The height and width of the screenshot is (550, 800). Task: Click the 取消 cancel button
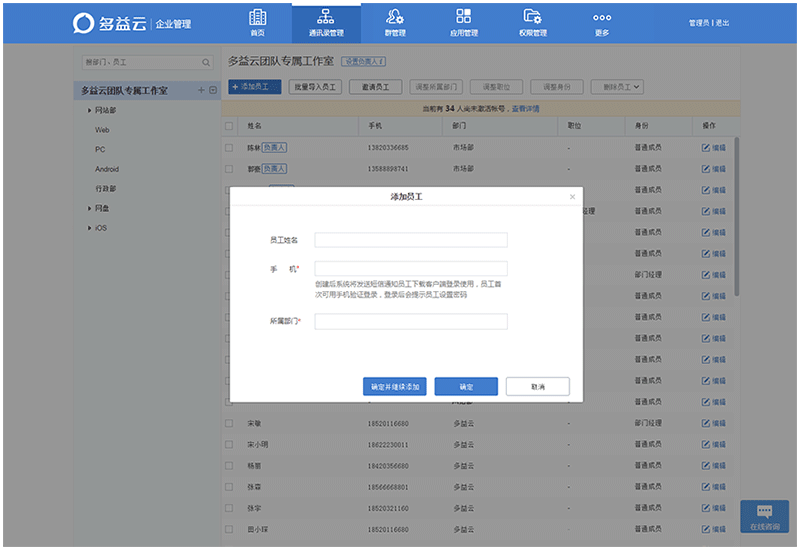(538, 387)
